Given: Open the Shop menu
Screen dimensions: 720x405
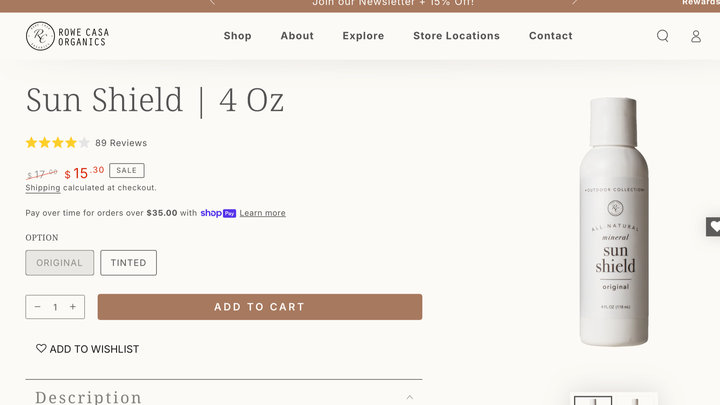Looking at the screenshot, I should click(237, 36).
